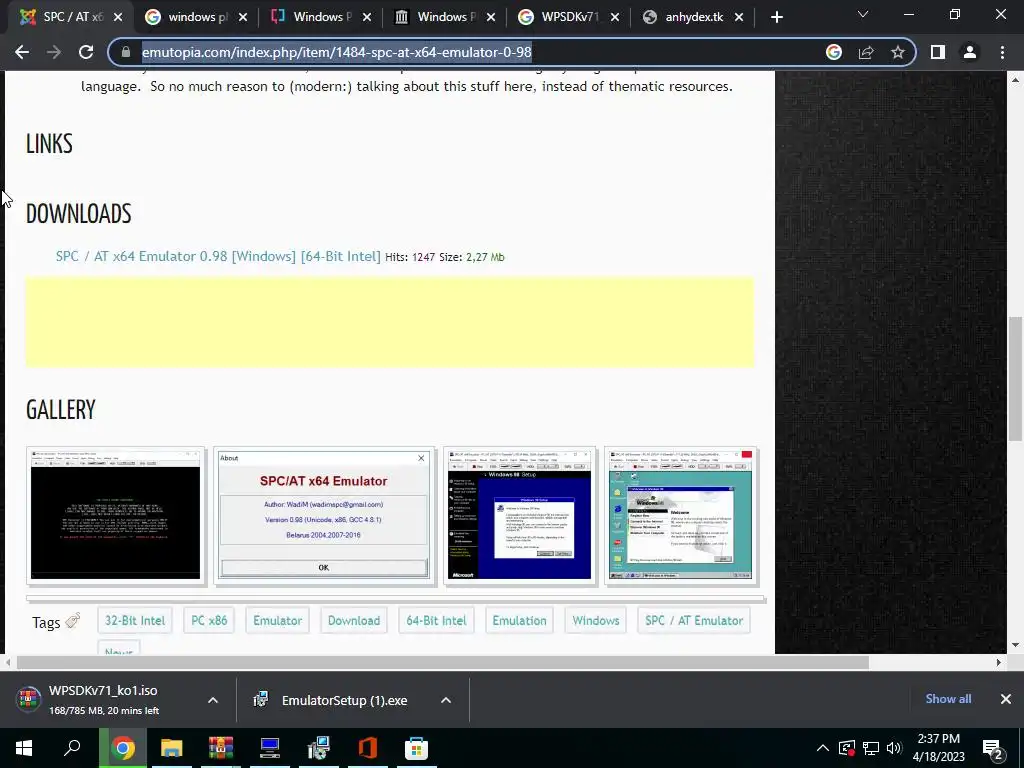Open the installer setup taskbar icon

tap(319, 748)
